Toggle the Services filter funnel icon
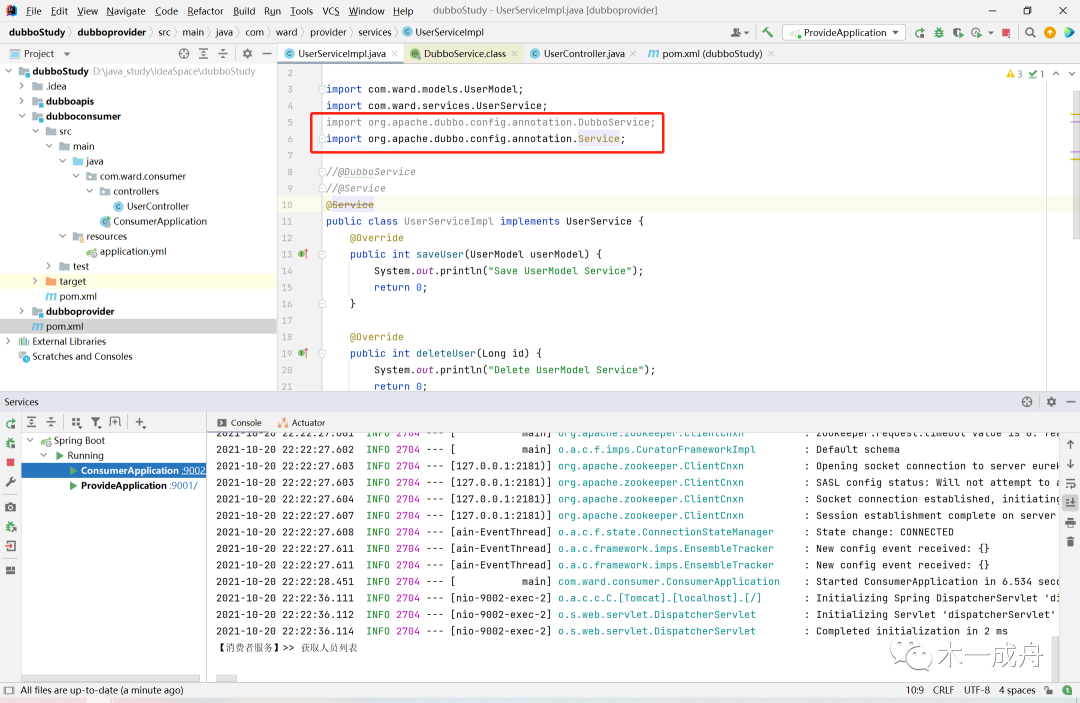Viewport: 1080px width, 703px height. point(96,423)
